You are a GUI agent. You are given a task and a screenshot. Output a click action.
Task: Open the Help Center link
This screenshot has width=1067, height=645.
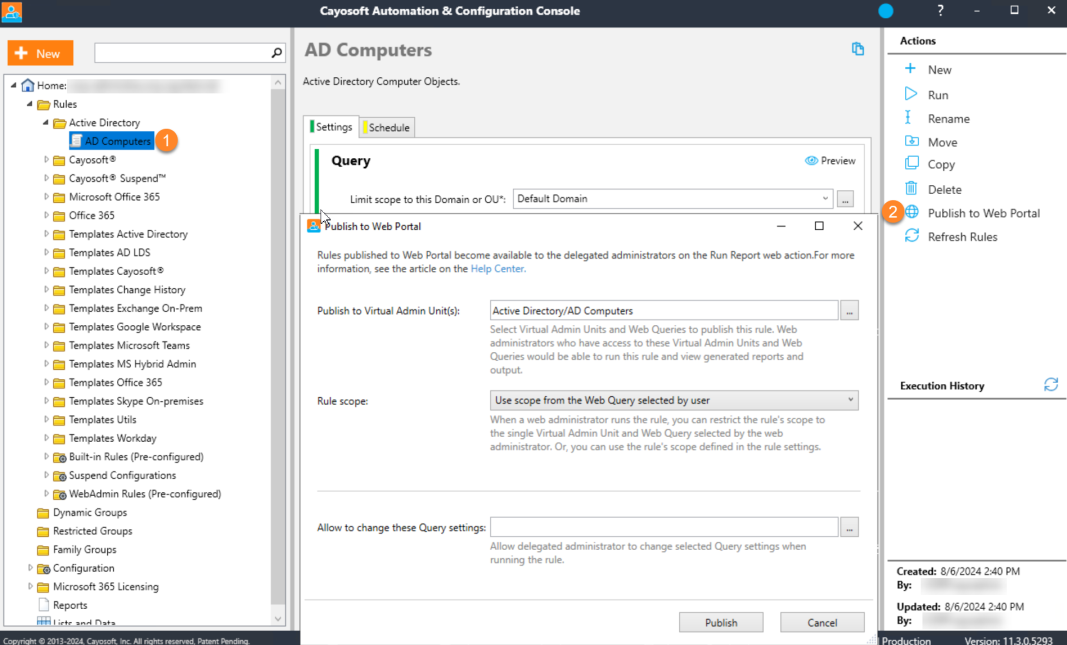click(x=497, y=269)
